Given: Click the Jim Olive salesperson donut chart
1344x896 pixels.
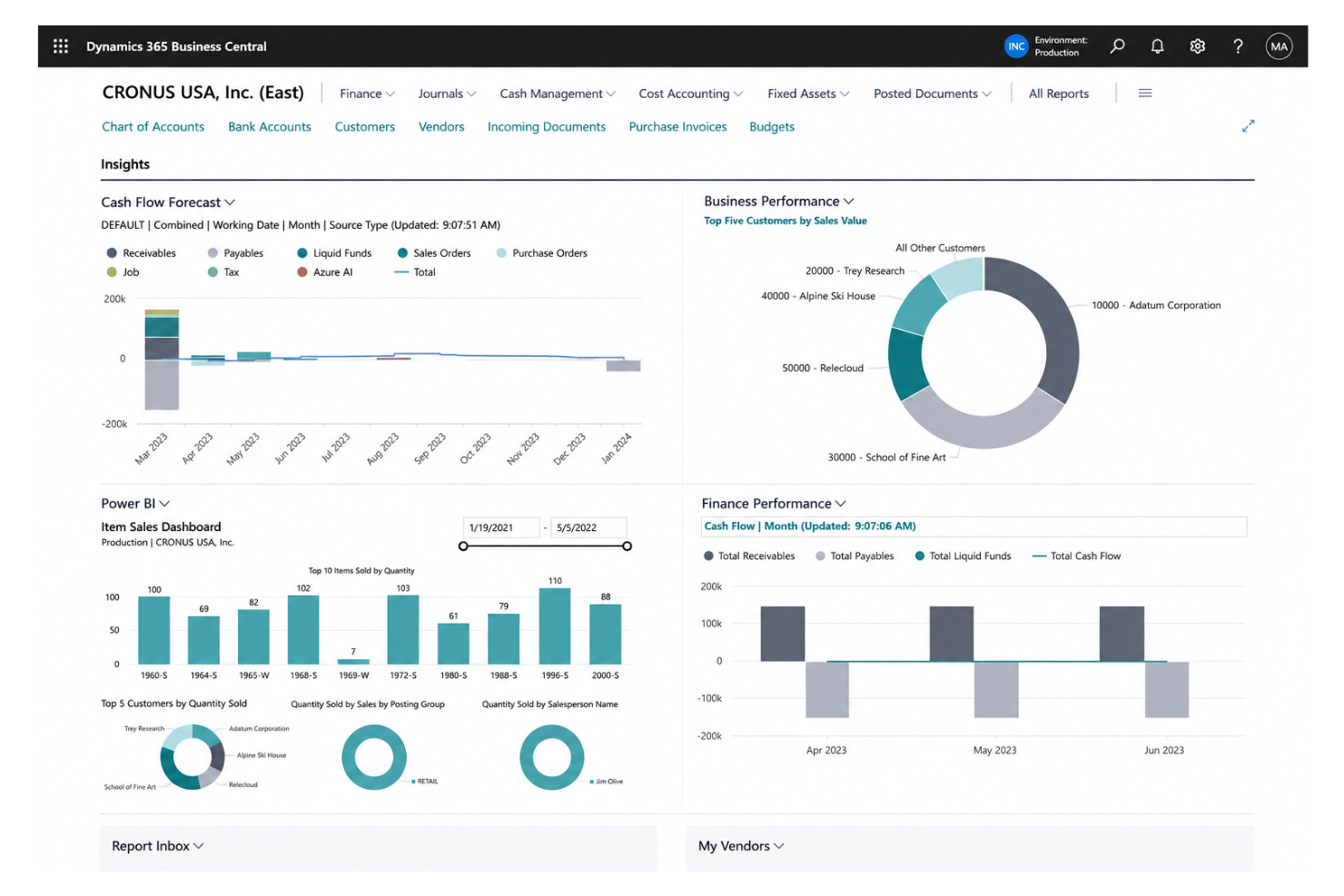Looking at the screenshot, I should (552, 757).
